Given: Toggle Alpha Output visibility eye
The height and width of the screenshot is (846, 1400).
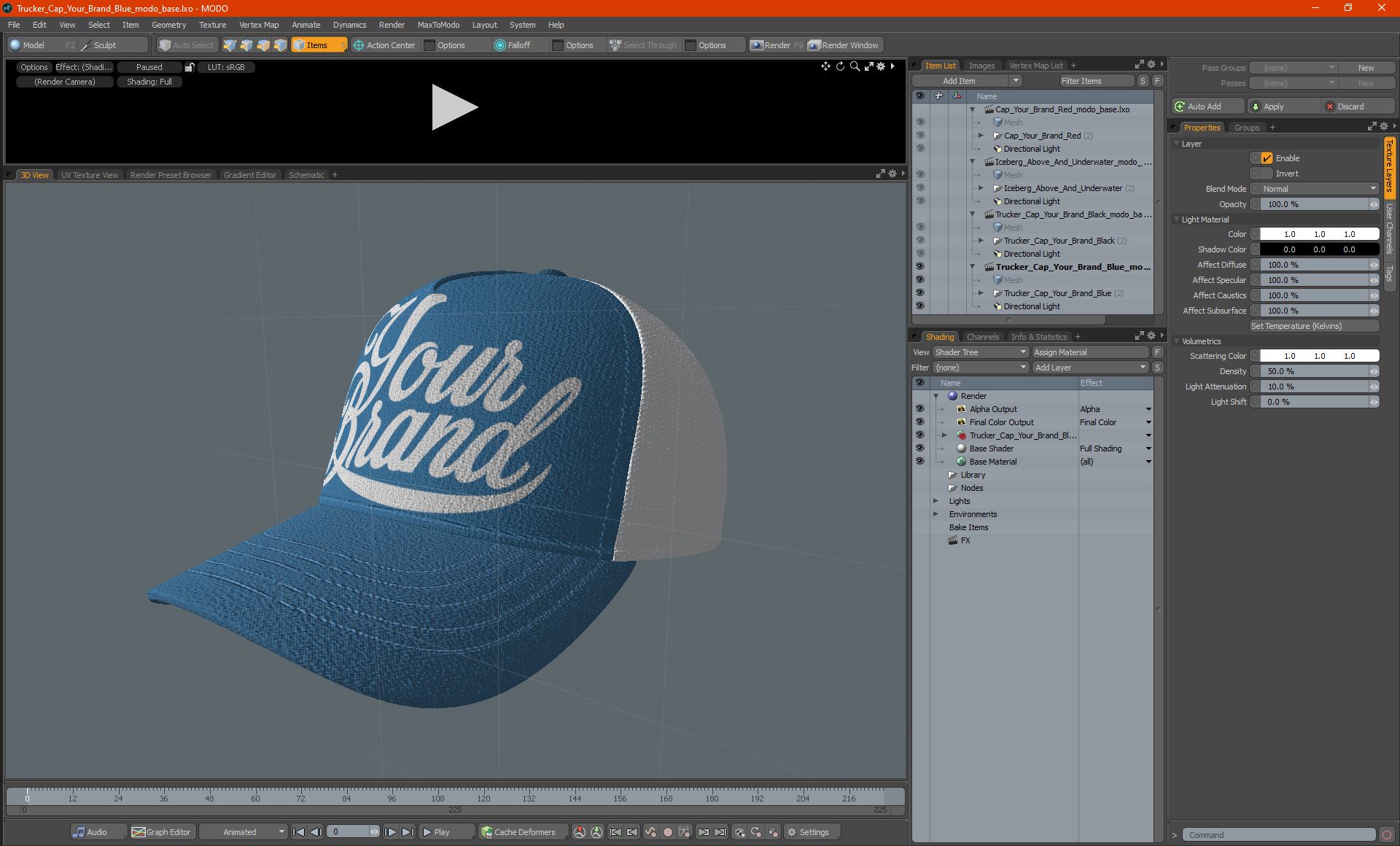Looking at the screenshot, I should tap(920, 409).
